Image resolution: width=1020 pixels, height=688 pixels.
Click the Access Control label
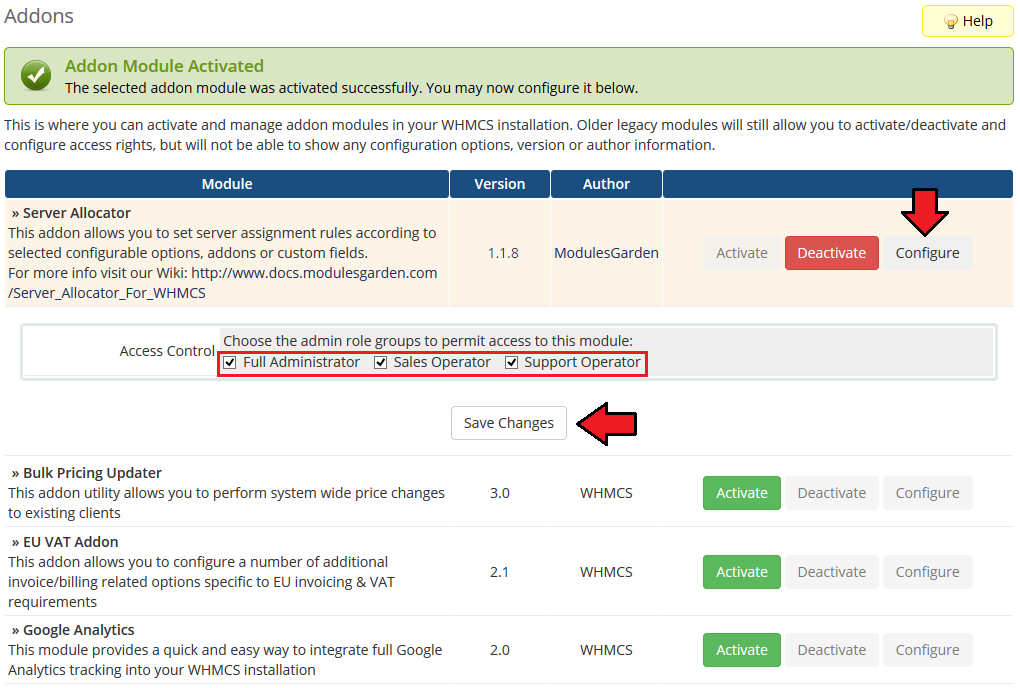pyautogui.click(x=167, y=351)
